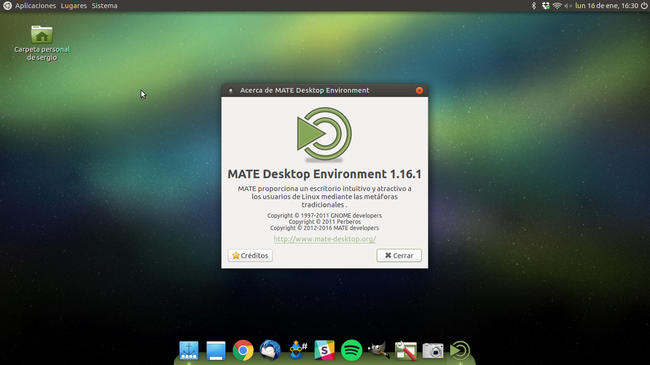
Task: Click the MATE menu logo in the top panel
Action: 7,6
